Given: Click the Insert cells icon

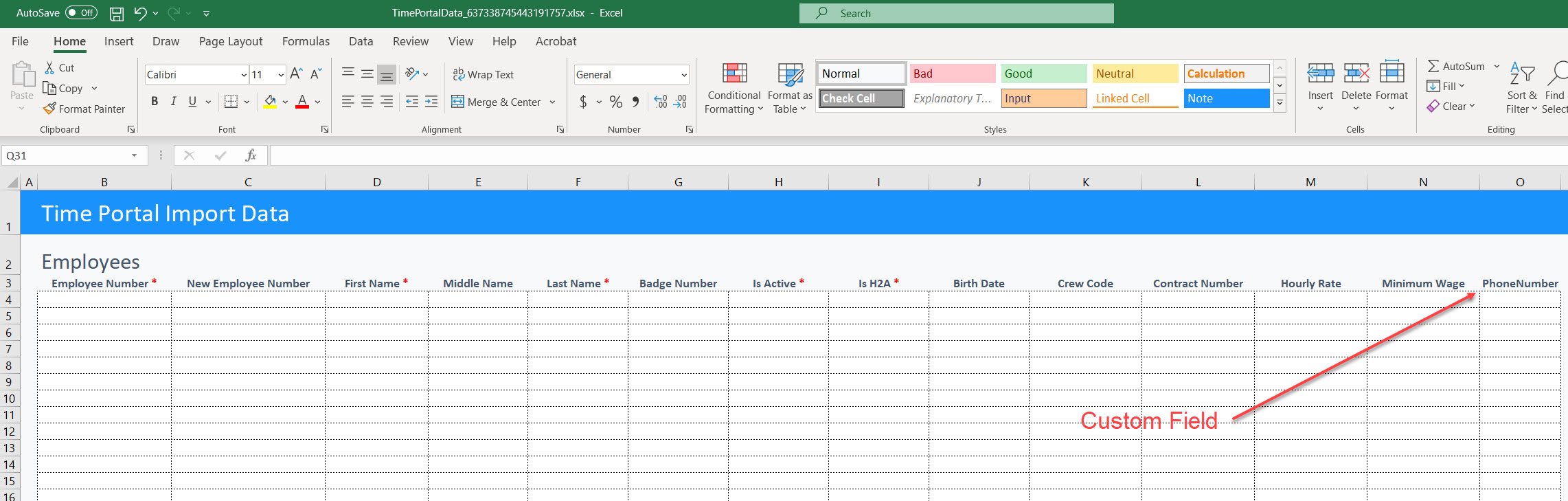Looking at the screenshot, I should 1320,73.
